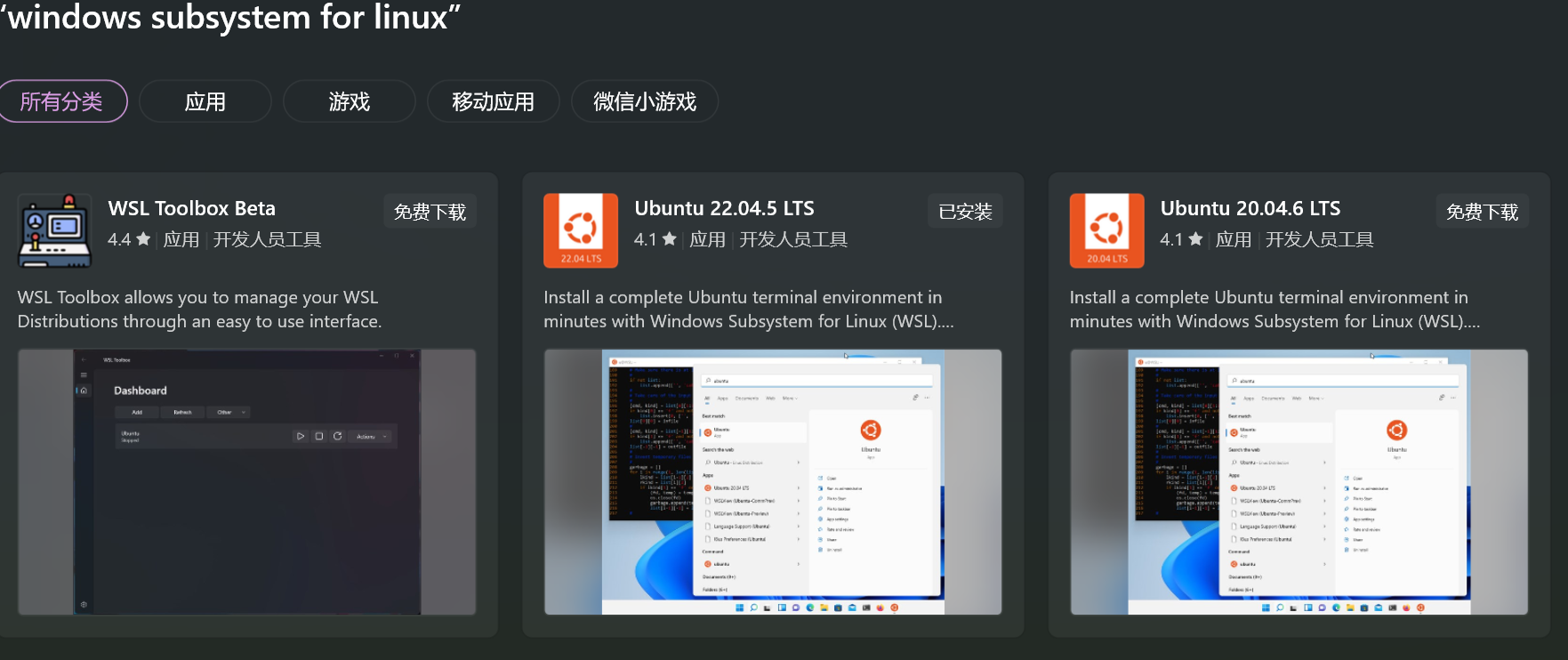This screenshot has height=660, width=1568.
Task: Click 开发人员工具 label under WSL Toolbox Beta
Action: click(268, 239)
